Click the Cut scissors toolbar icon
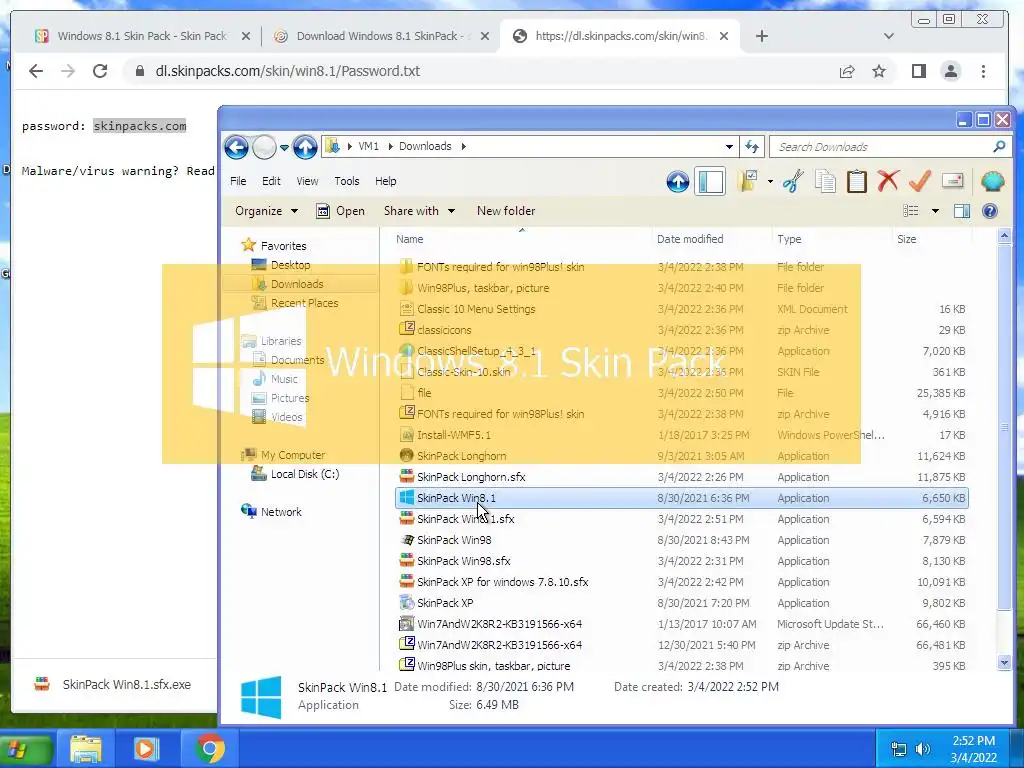The height and width of the screenshot is (768, 1024). click(793, 182)
